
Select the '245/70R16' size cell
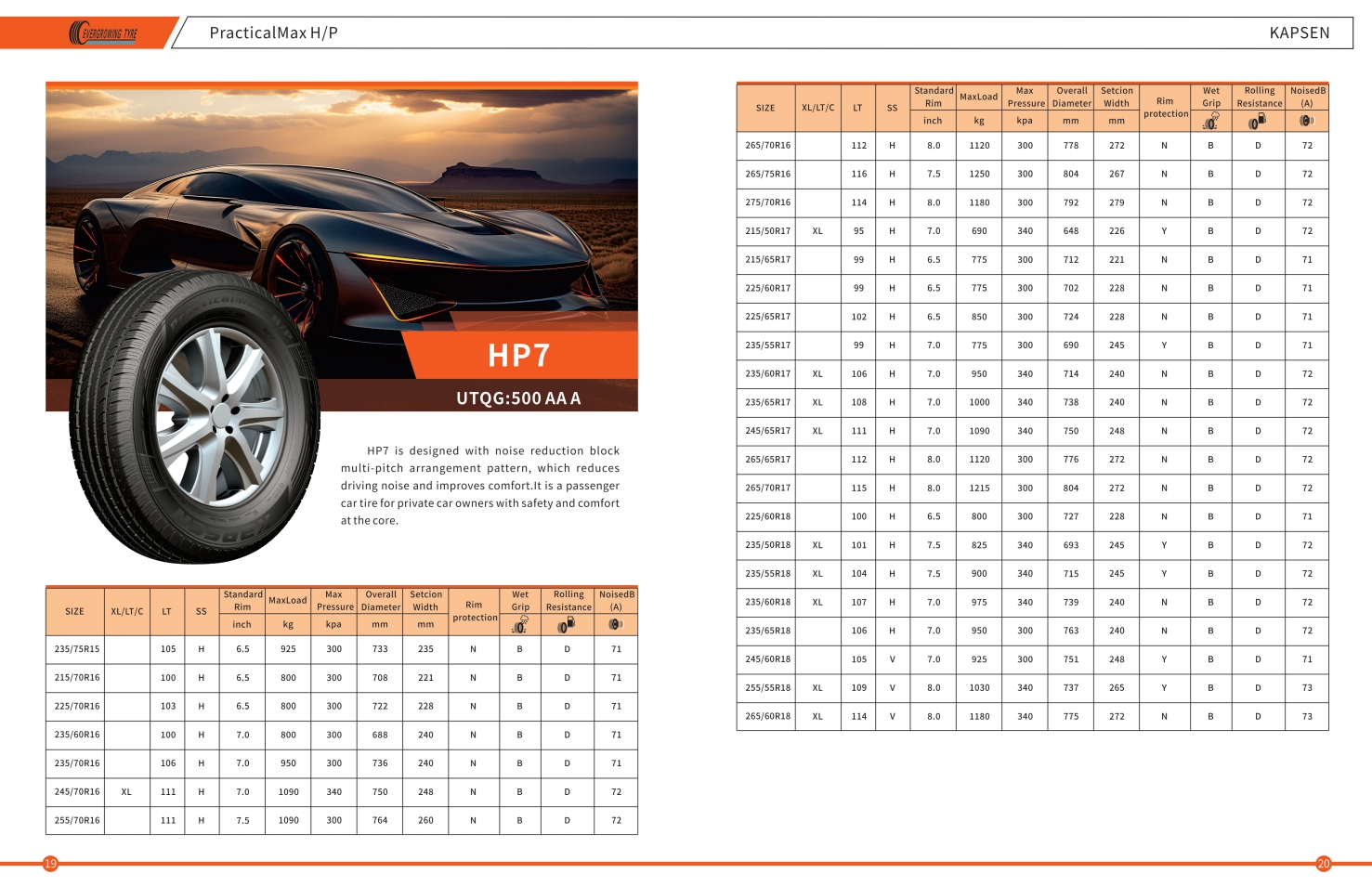tap(77, 792)
